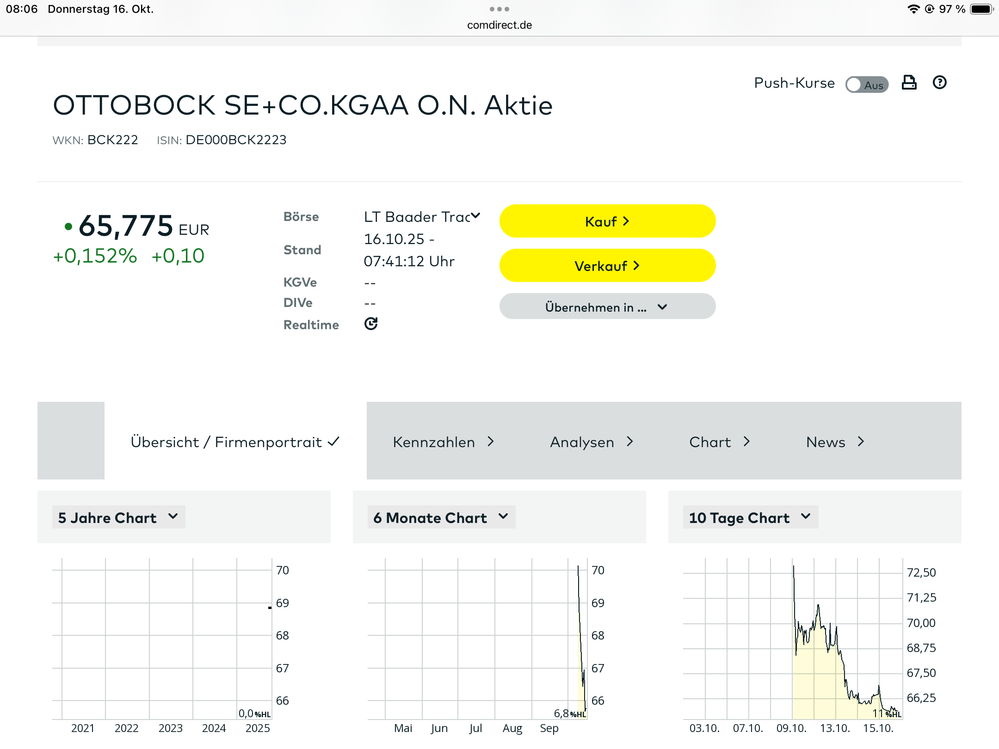Open the News tab

[835, 442]
